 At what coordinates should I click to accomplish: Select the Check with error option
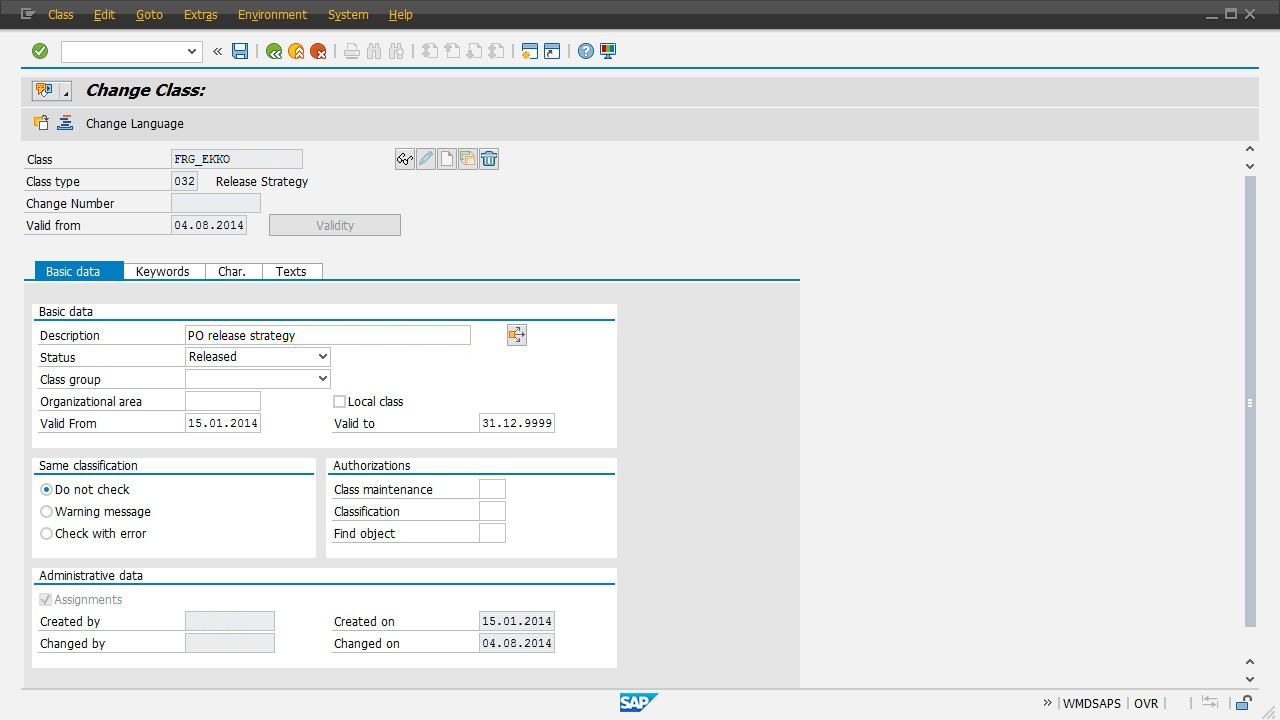click(x=47, y=534)
